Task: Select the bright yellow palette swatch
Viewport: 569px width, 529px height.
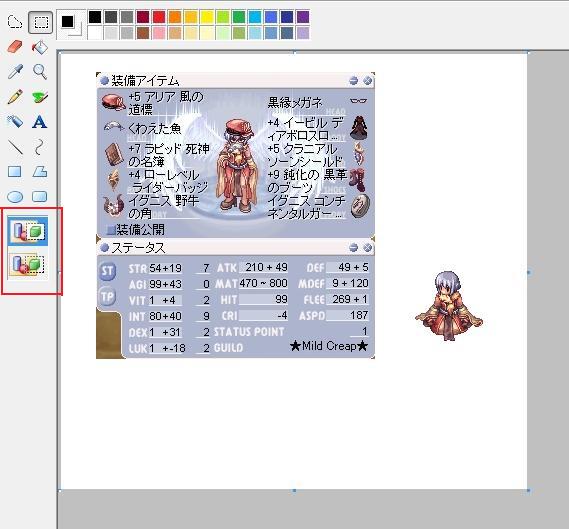Action: (207, 17)
